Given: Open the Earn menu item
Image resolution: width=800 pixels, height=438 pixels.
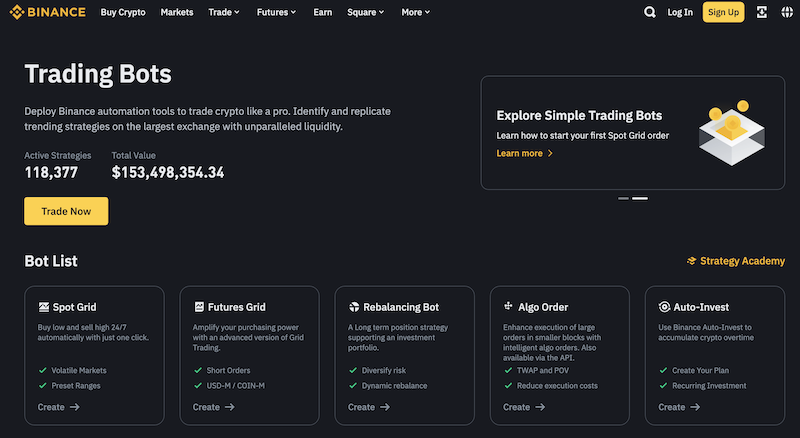Looking at the screenshot, I should point(322,12).
